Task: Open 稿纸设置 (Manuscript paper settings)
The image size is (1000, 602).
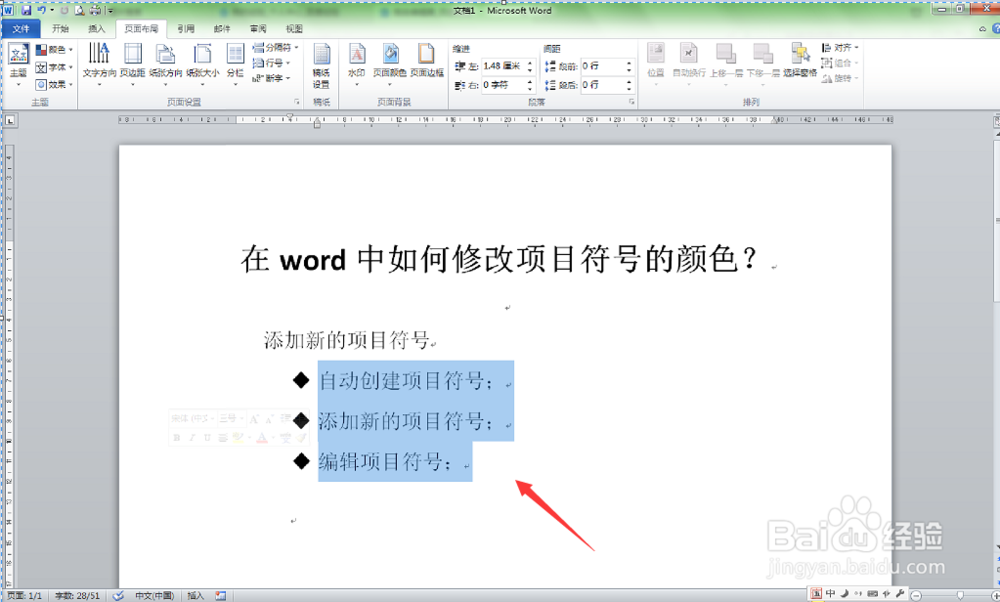Action: [321, 66]
